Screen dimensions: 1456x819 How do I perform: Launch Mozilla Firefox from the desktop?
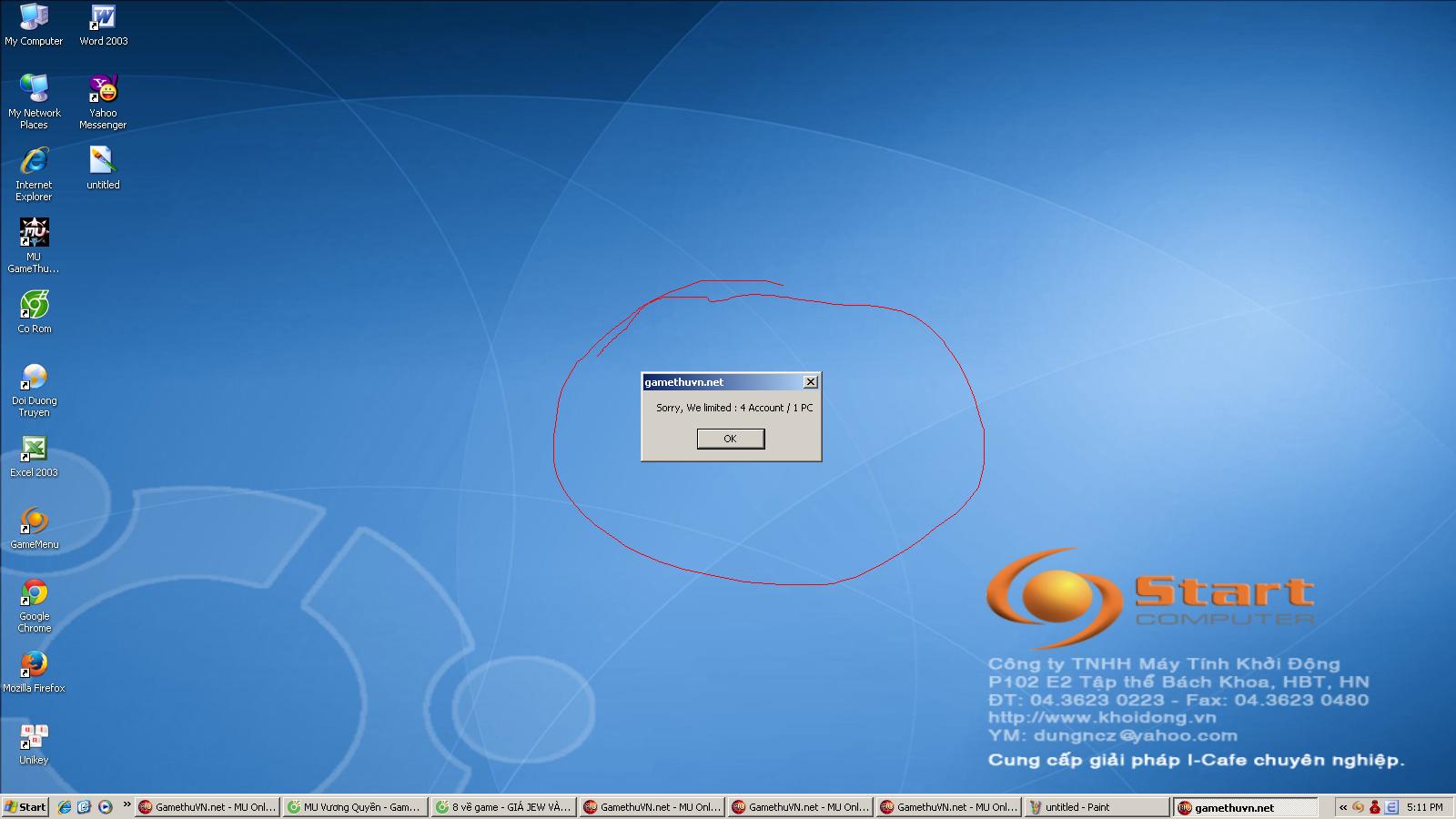(35, 664)
